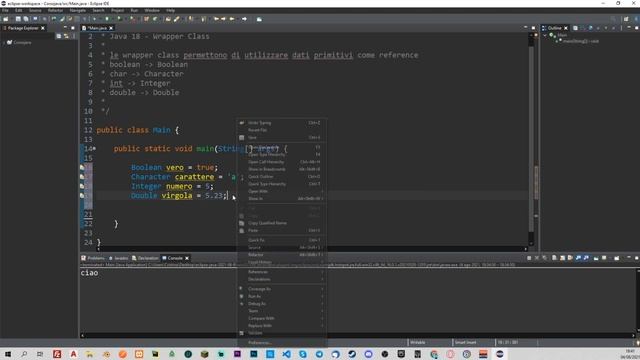
Task: Click the Open Type toolbar icon
Action: tap(168, 19)
